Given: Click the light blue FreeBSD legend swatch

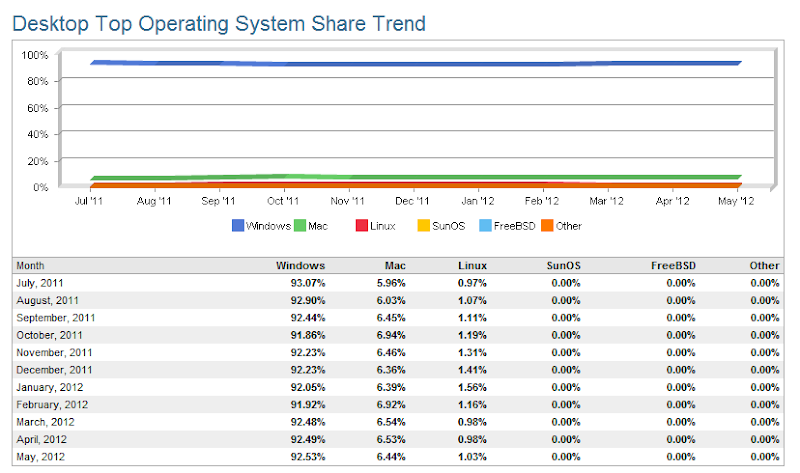Looking at the screenshot, I should pyautogui.click(x=485, y=226).
